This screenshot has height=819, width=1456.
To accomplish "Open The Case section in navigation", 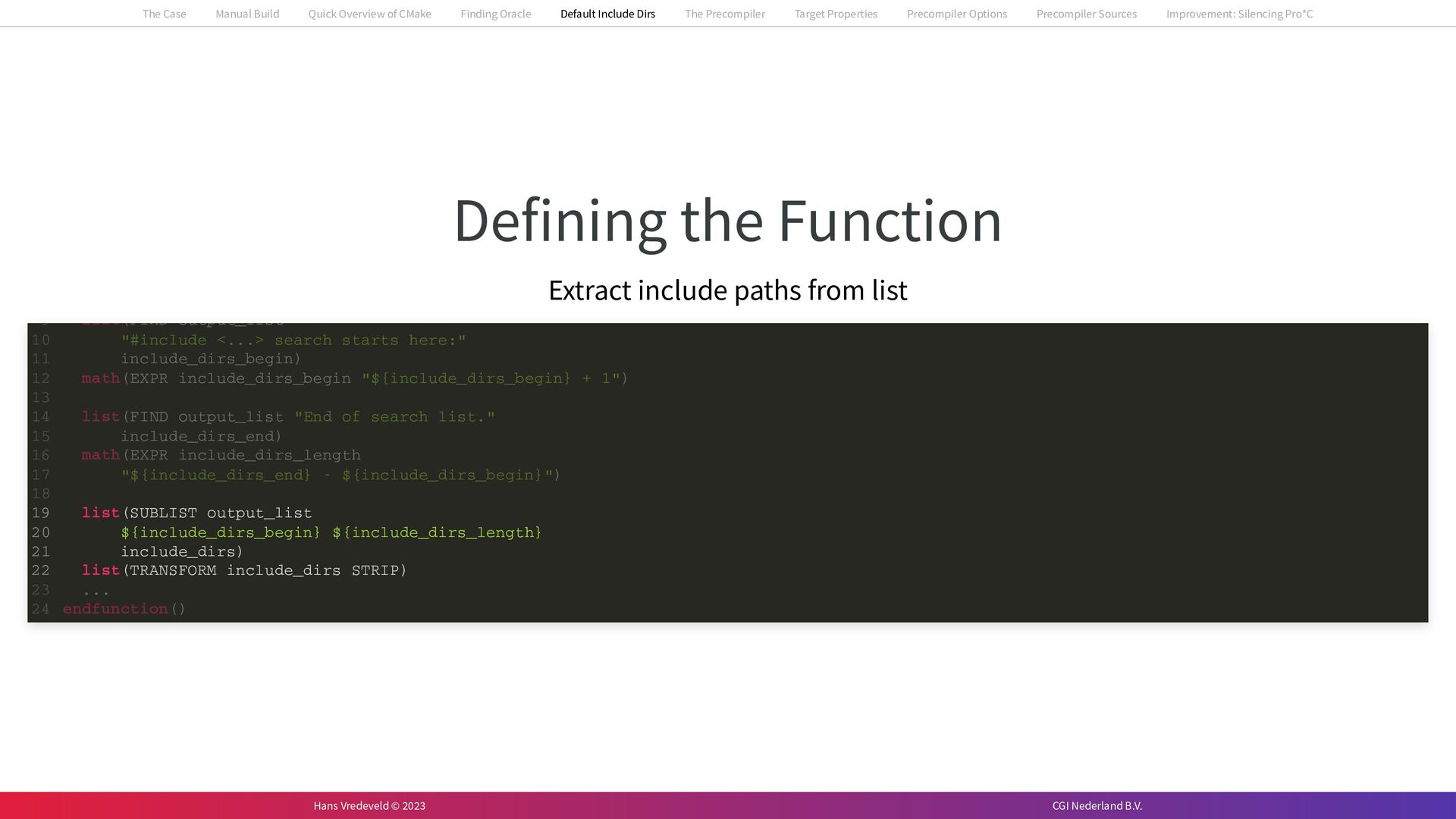I will [x=164, y=14].
